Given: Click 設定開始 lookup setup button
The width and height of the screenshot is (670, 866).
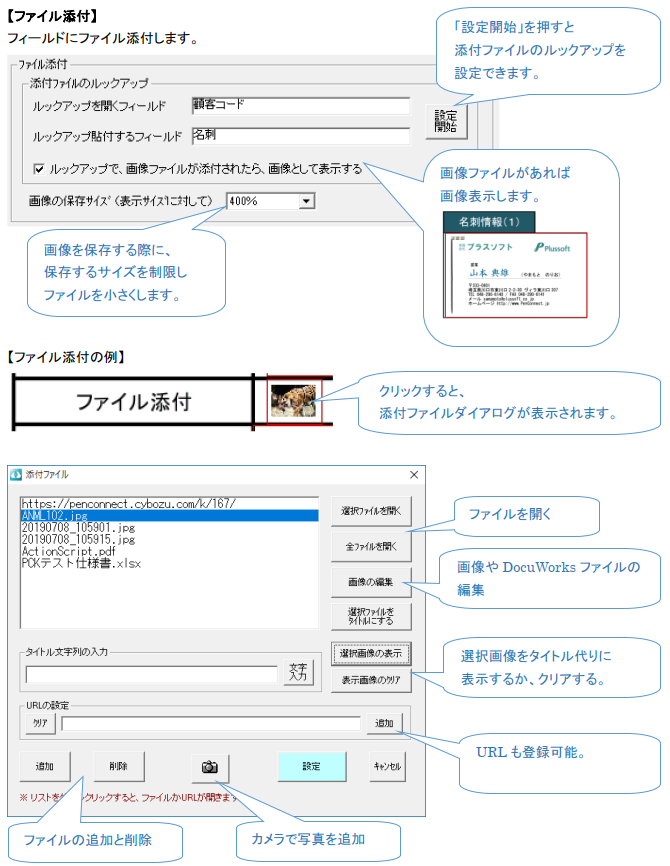Looking at the screenshot, I should point(445,121).
